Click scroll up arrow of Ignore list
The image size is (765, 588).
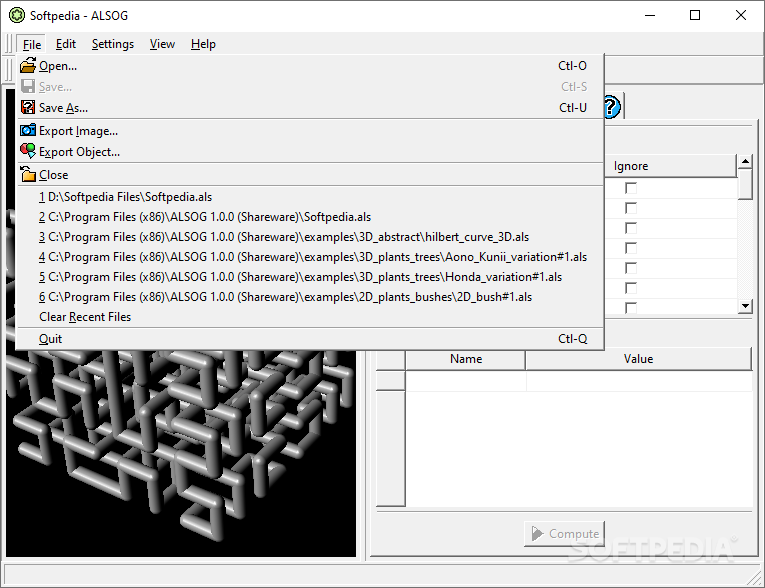pyautogui.click(x=745, y=162)
